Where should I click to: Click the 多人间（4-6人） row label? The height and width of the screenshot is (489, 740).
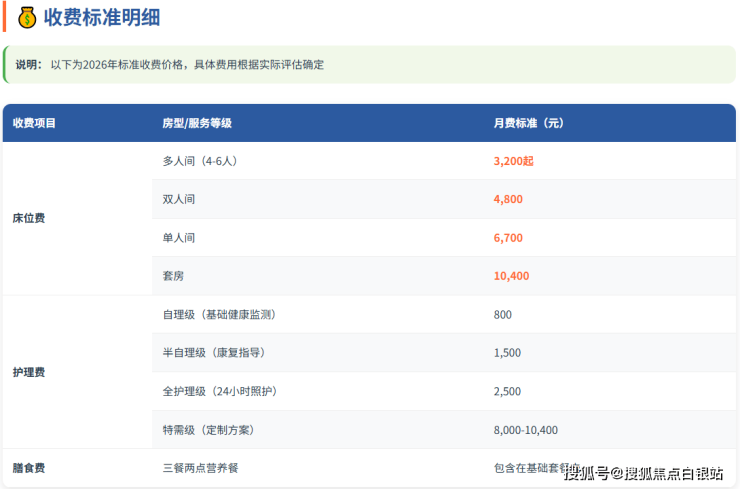point(199,160)
